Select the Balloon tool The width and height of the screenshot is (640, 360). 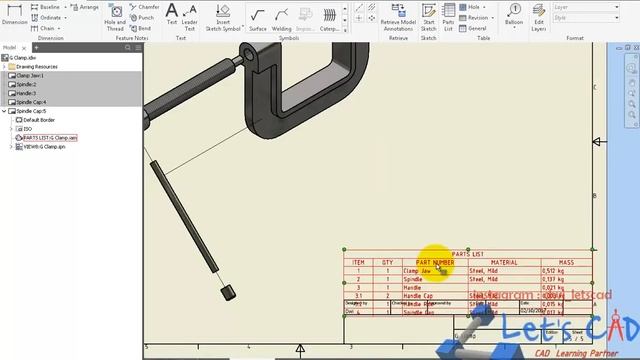[514, 14]
